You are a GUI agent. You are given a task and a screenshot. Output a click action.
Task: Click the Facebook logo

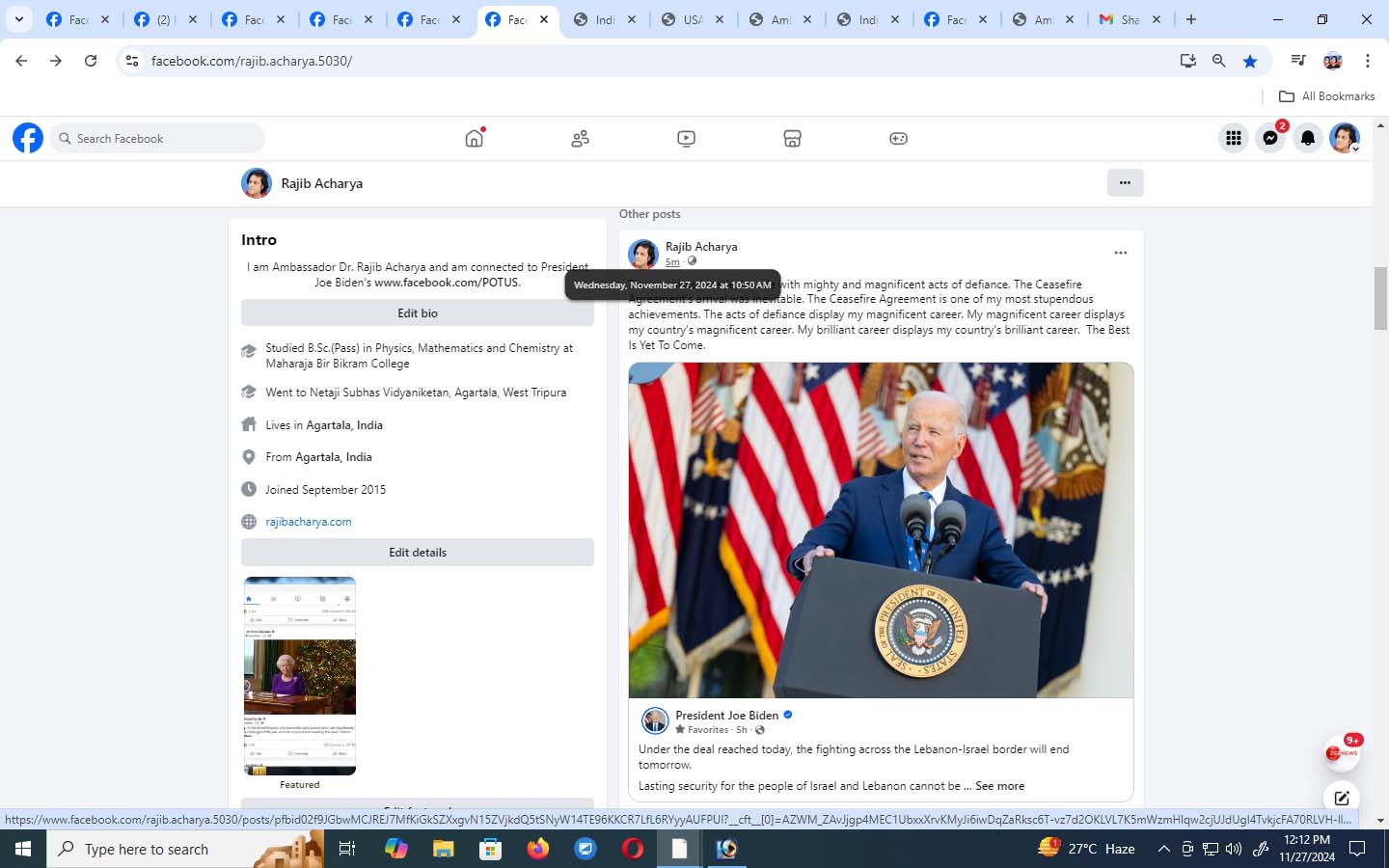point(28,138)
